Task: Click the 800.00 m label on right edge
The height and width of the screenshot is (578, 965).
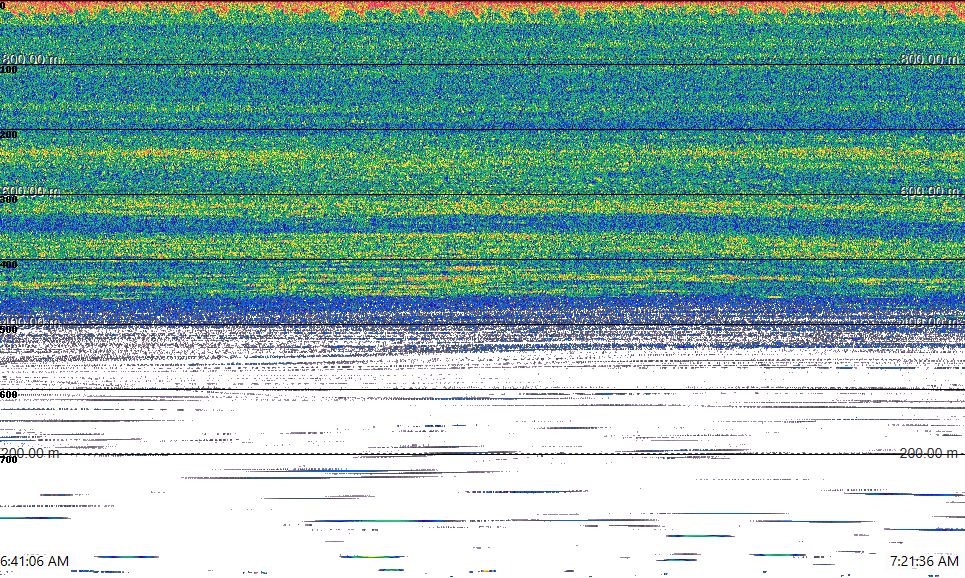Action: tap(929, 59)
